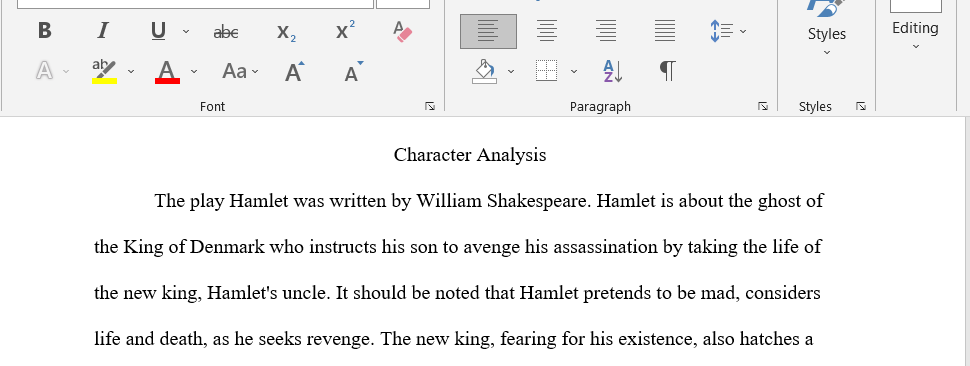
Task: Apply Underline to text
Action: click(158, 31)
